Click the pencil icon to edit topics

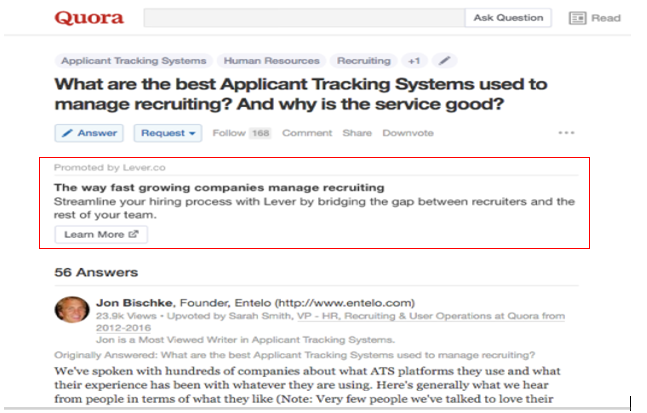(x=444, y=61)
